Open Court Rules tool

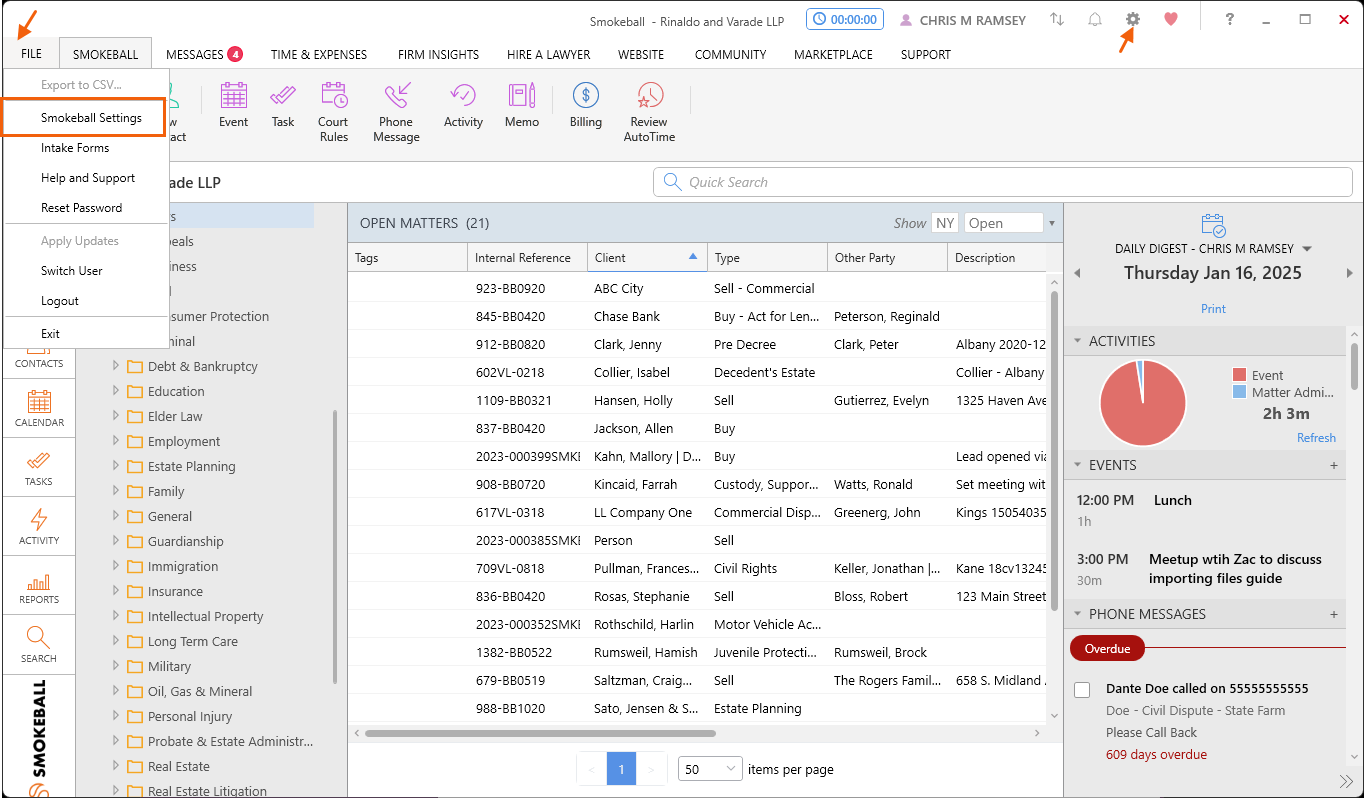[333, 112]
